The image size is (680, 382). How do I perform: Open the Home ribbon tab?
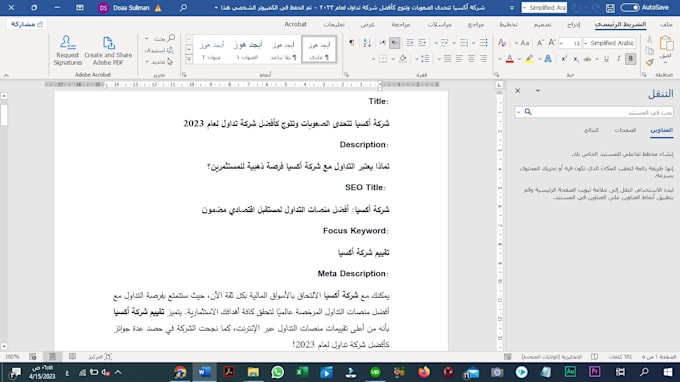[620, 24]
